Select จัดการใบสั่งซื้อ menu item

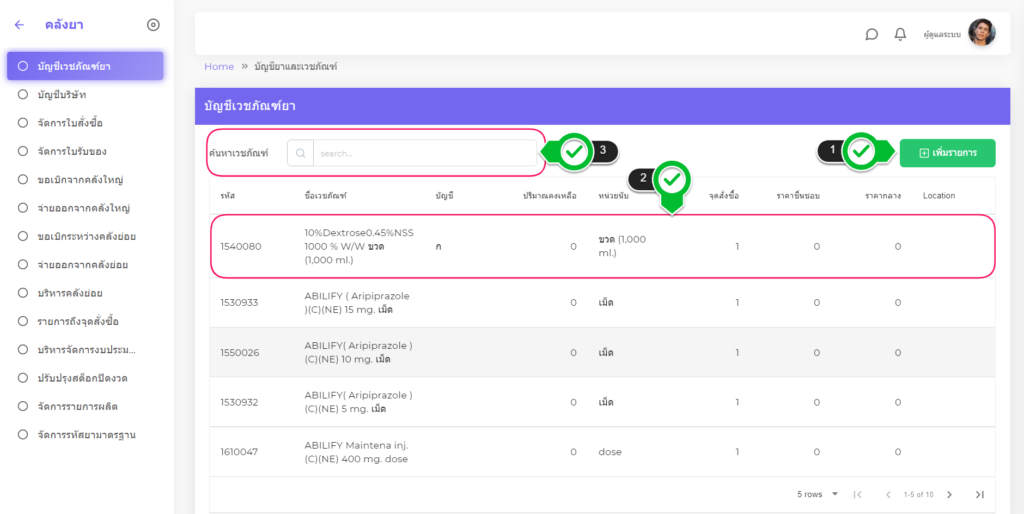click(70, 123)
